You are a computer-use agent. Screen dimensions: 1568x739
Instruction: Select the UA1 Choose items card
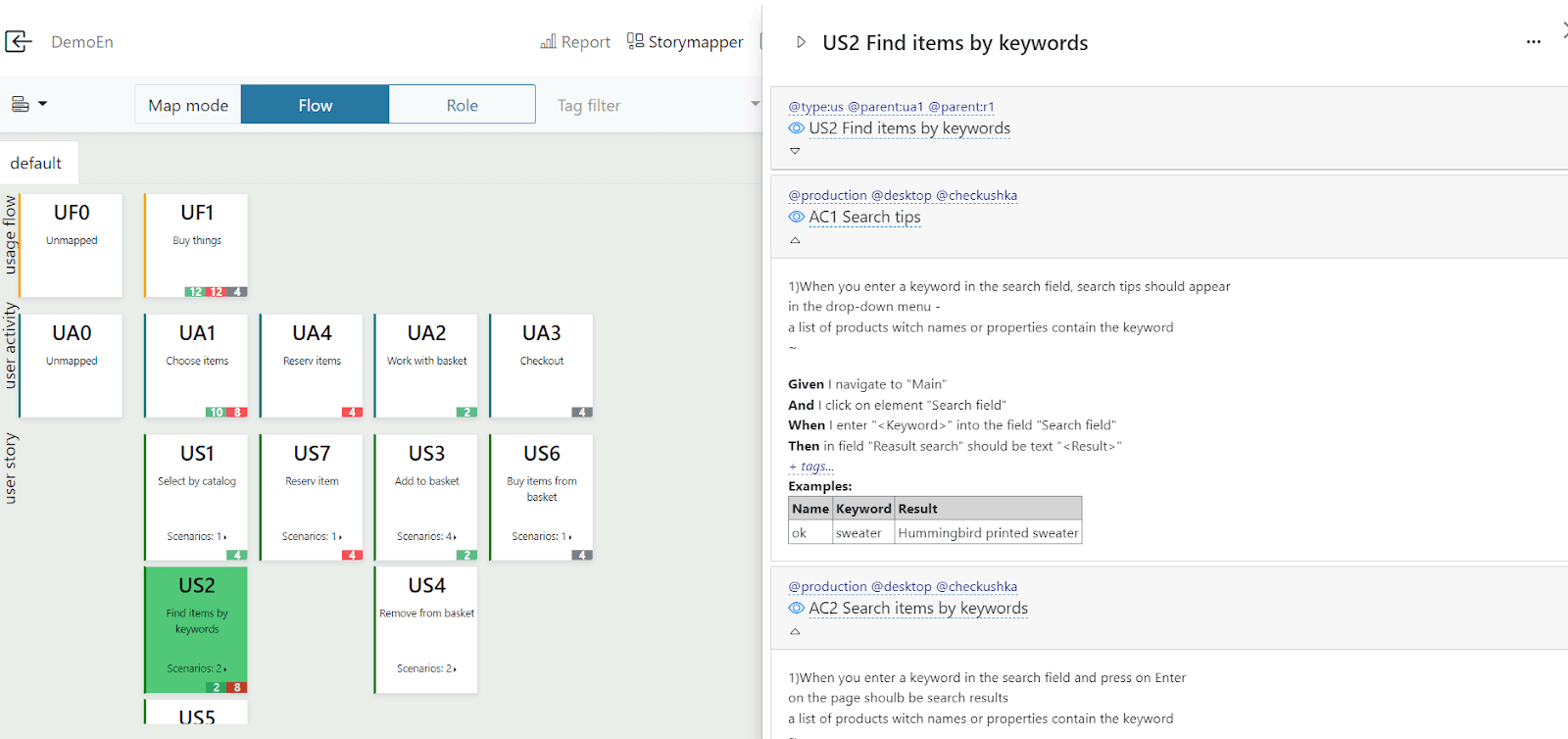click(x=196, y=366)
